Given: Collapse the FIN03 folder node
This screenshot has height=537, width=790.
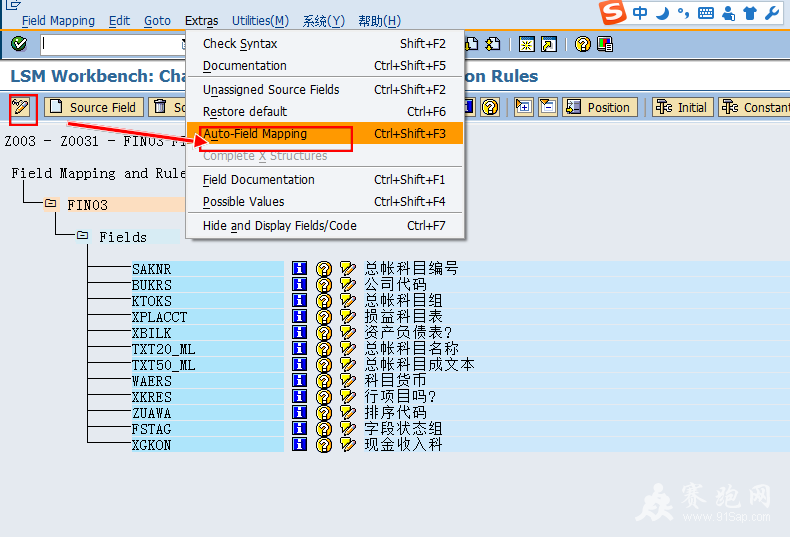Looking at the screenshot, I should [x=50, y=204].
